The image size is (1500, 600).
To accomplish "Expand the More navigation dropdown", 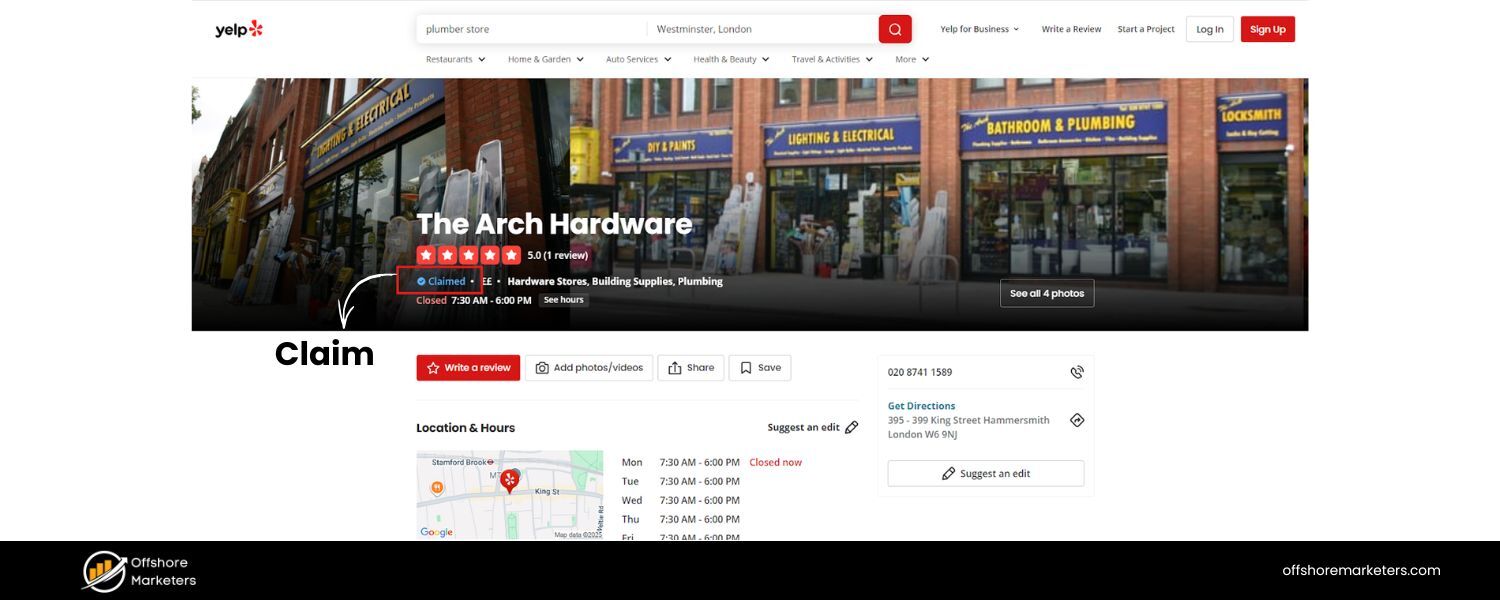I will [910, 59].
